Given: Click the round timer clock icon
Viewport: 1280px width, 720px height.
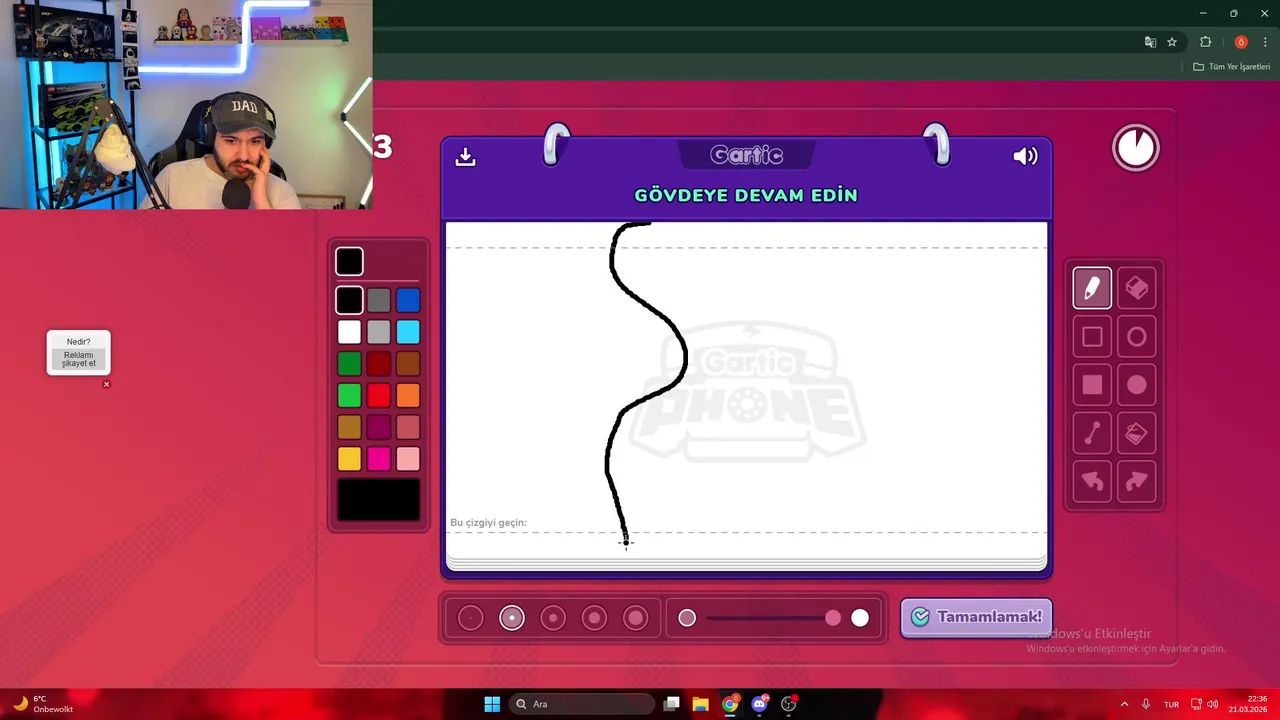Looking at the screenshot, I should 1136,148.
